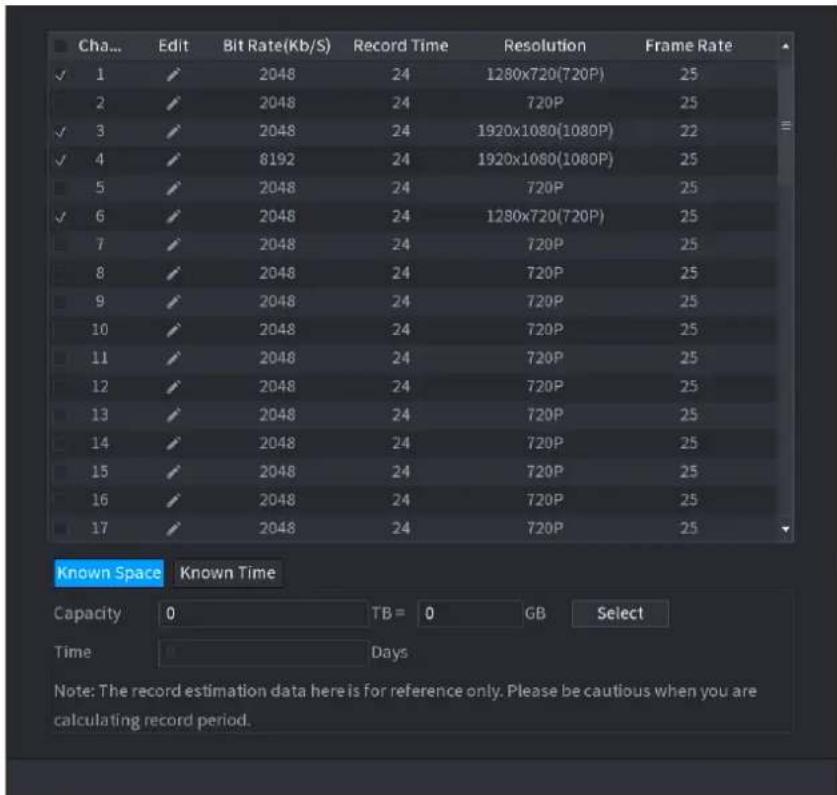Viewport: 837px width, 795px height.
Task: Click the table scrollbar thumb handle
Action: tap(785, 125)
